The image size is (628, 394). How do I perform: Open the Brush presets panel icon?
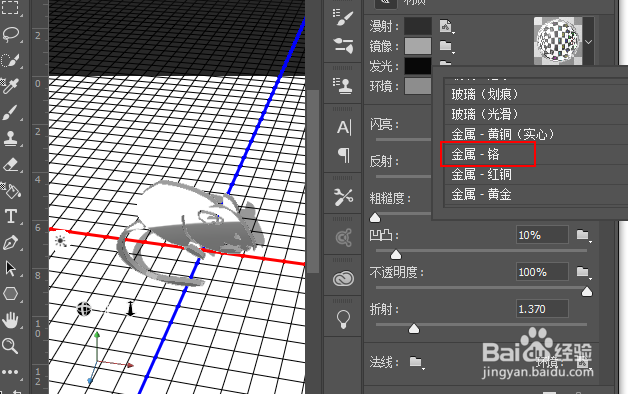343,46
